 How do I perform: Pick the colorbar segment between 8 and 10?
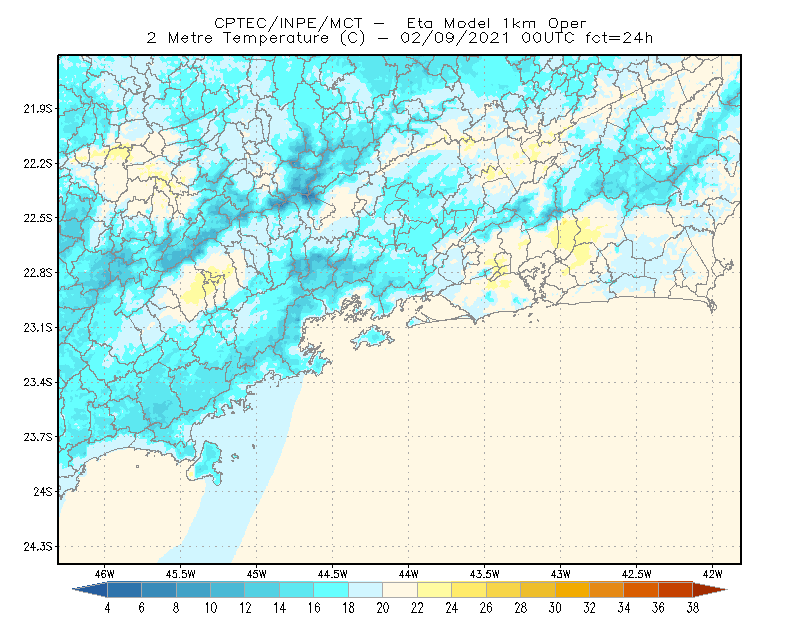click(x=193, y=590)
